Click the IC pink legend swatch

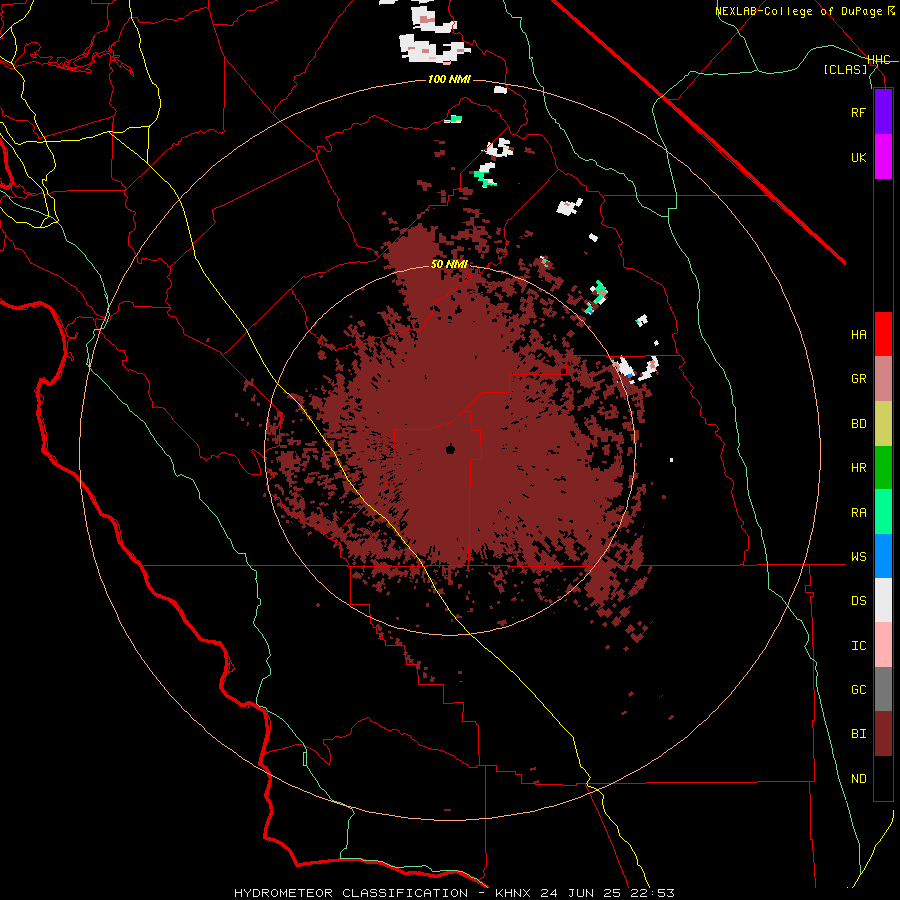tap(883, 645)
